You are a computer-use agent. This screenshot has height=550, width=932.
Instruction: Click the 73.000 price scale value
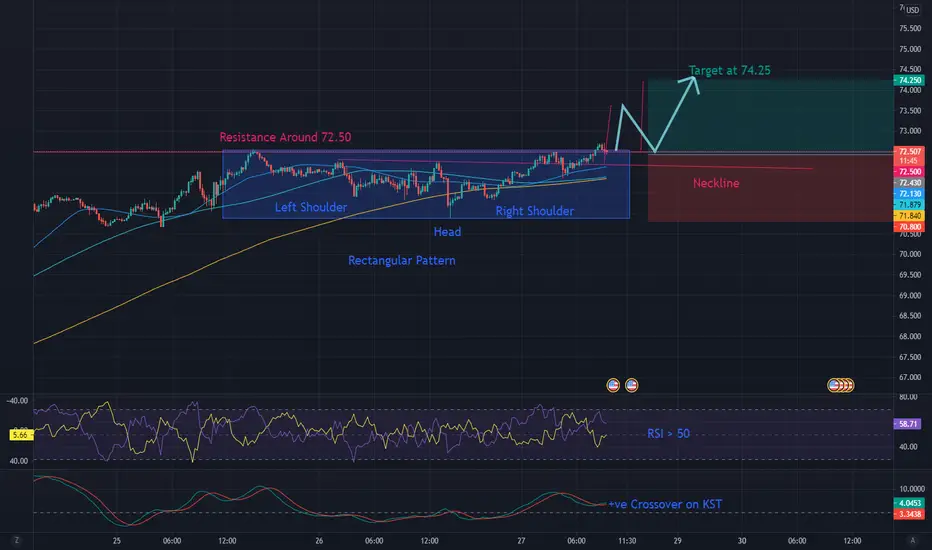[910, 131]
